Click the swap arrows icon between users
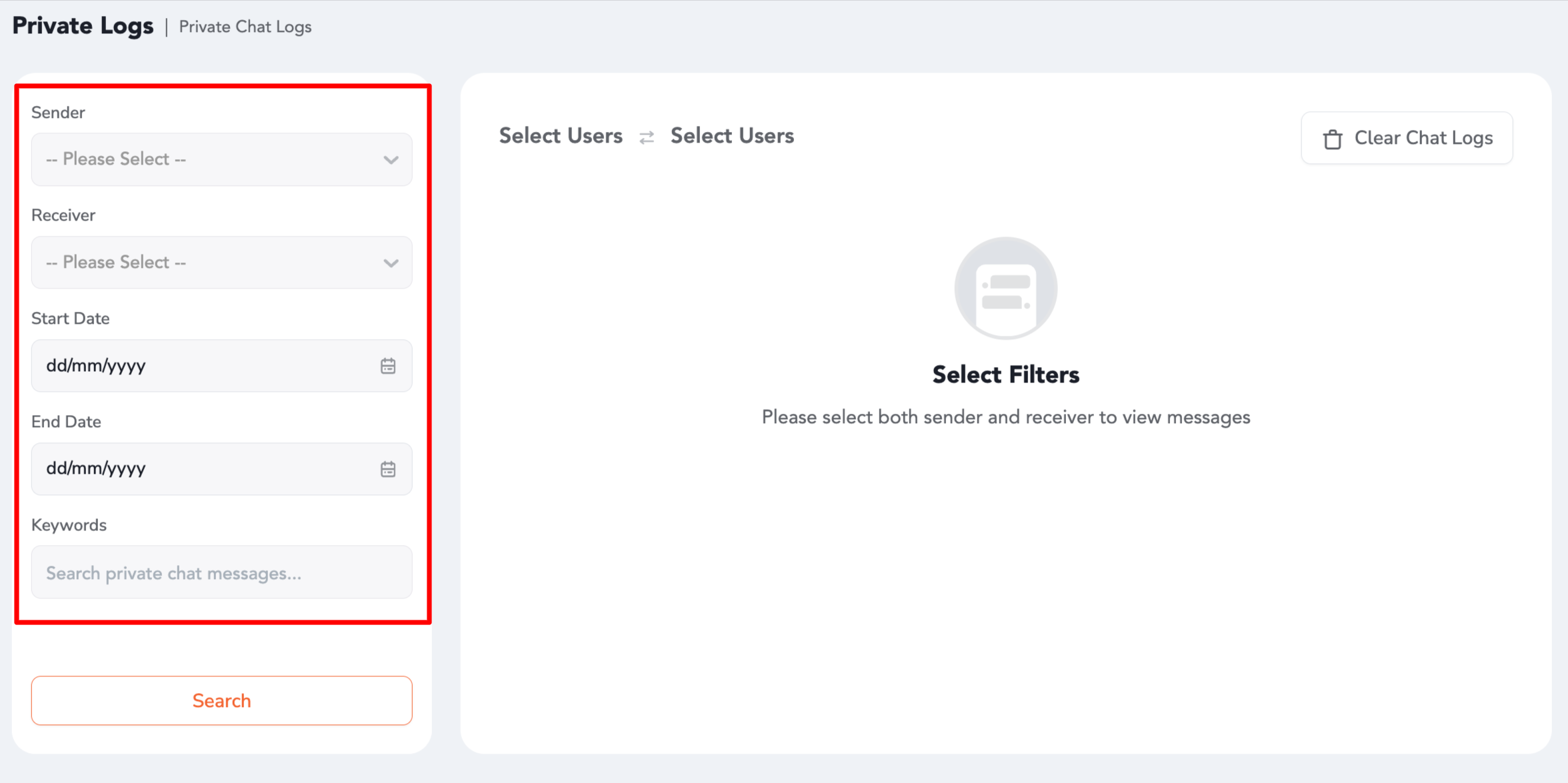This screenshot has width=1568, height=783. click(x=647, y=137)
